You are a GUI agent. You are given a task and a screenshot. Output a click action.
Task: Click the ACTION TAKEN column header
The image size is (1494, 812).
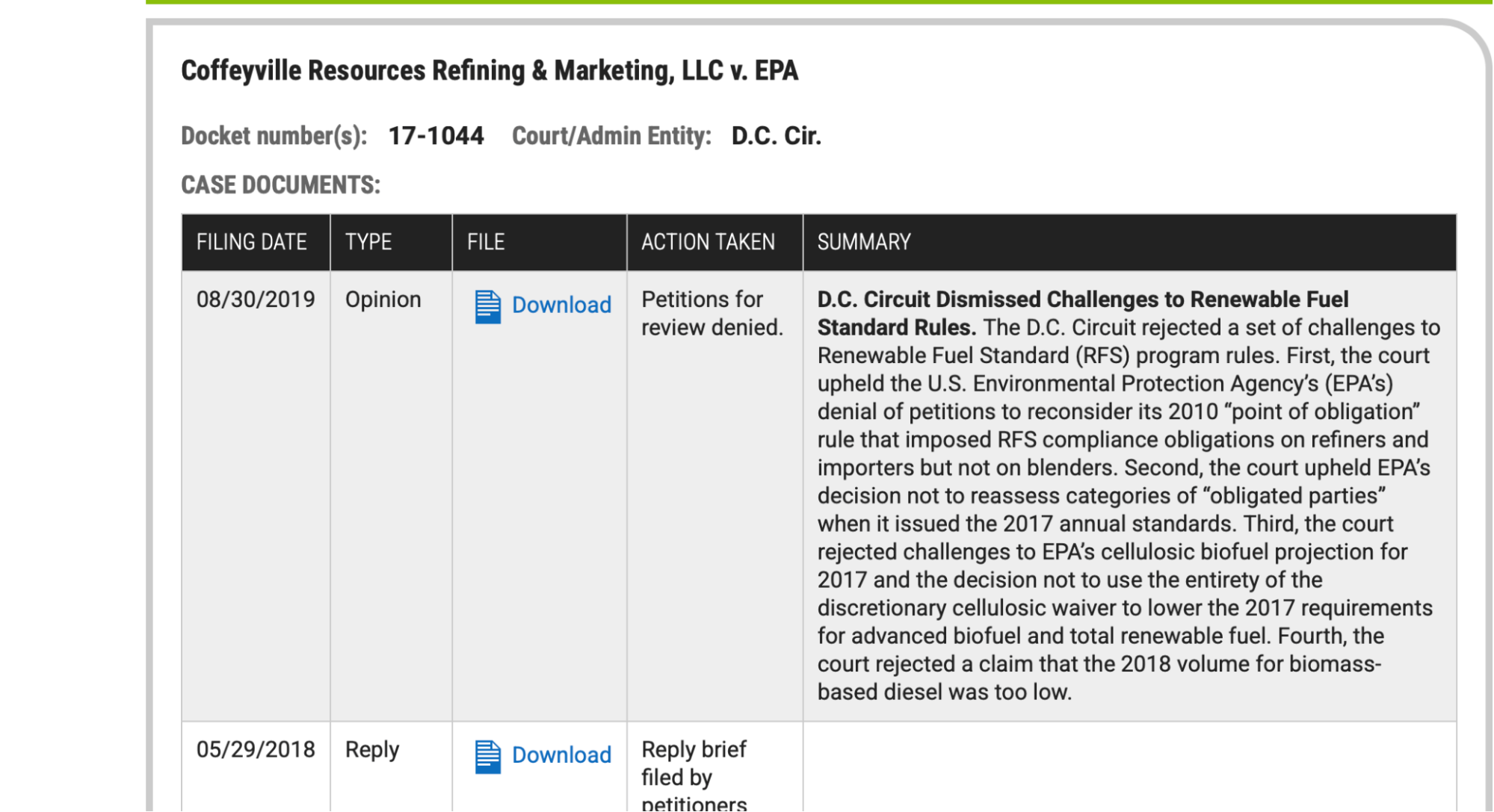[x=707, y=242]
